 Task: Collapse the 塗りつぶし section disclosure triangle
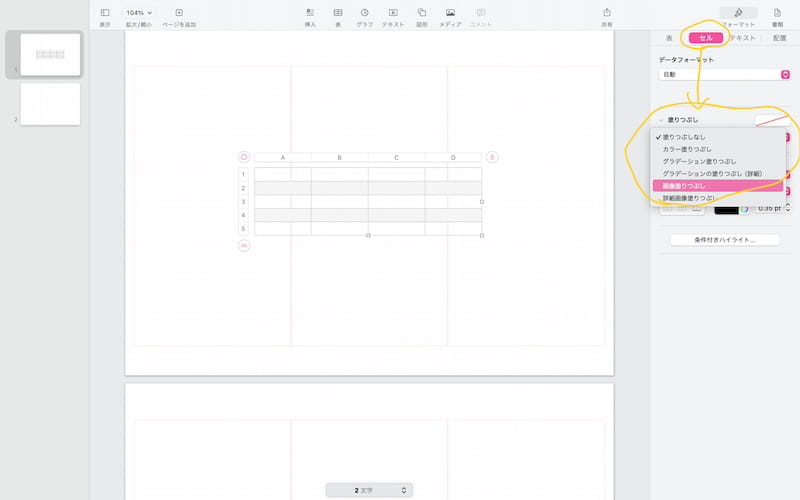(x=661, y=120)
